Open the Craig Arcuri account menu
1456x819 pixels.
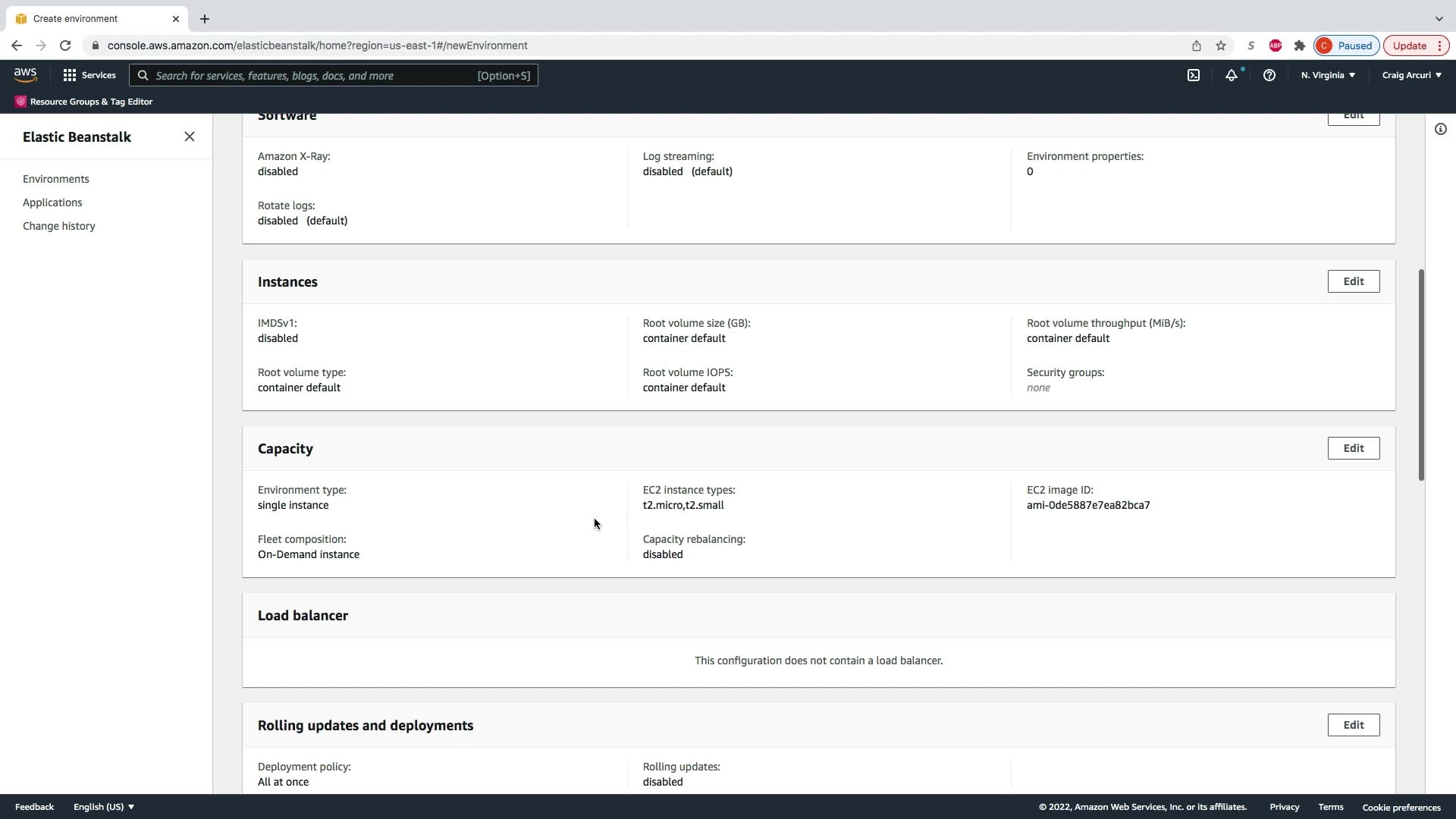point(1411,75)
